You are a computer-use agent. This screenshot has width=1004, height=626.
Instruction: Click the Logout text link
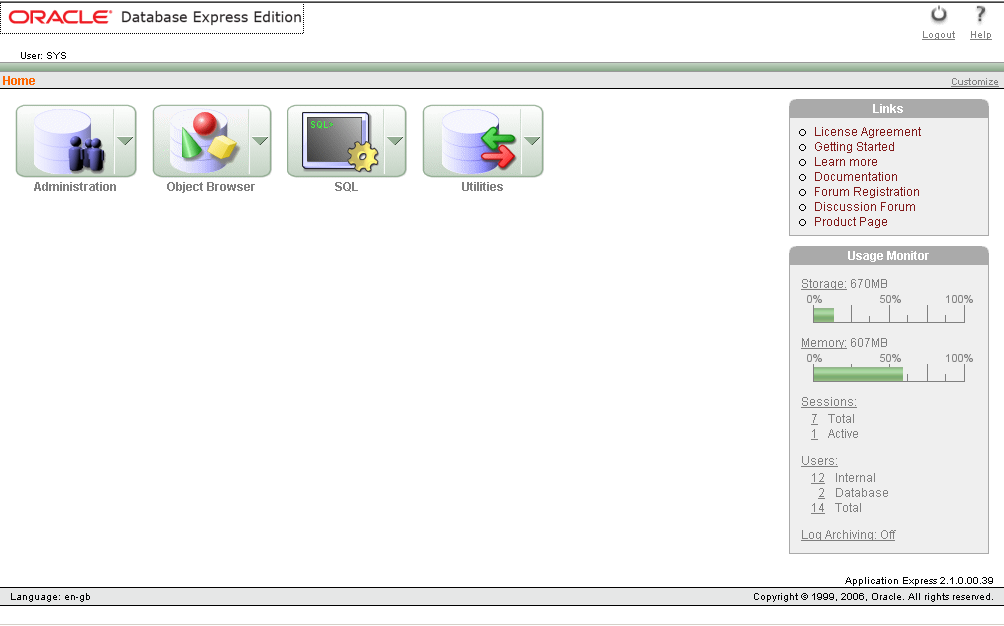coord(939,35)
